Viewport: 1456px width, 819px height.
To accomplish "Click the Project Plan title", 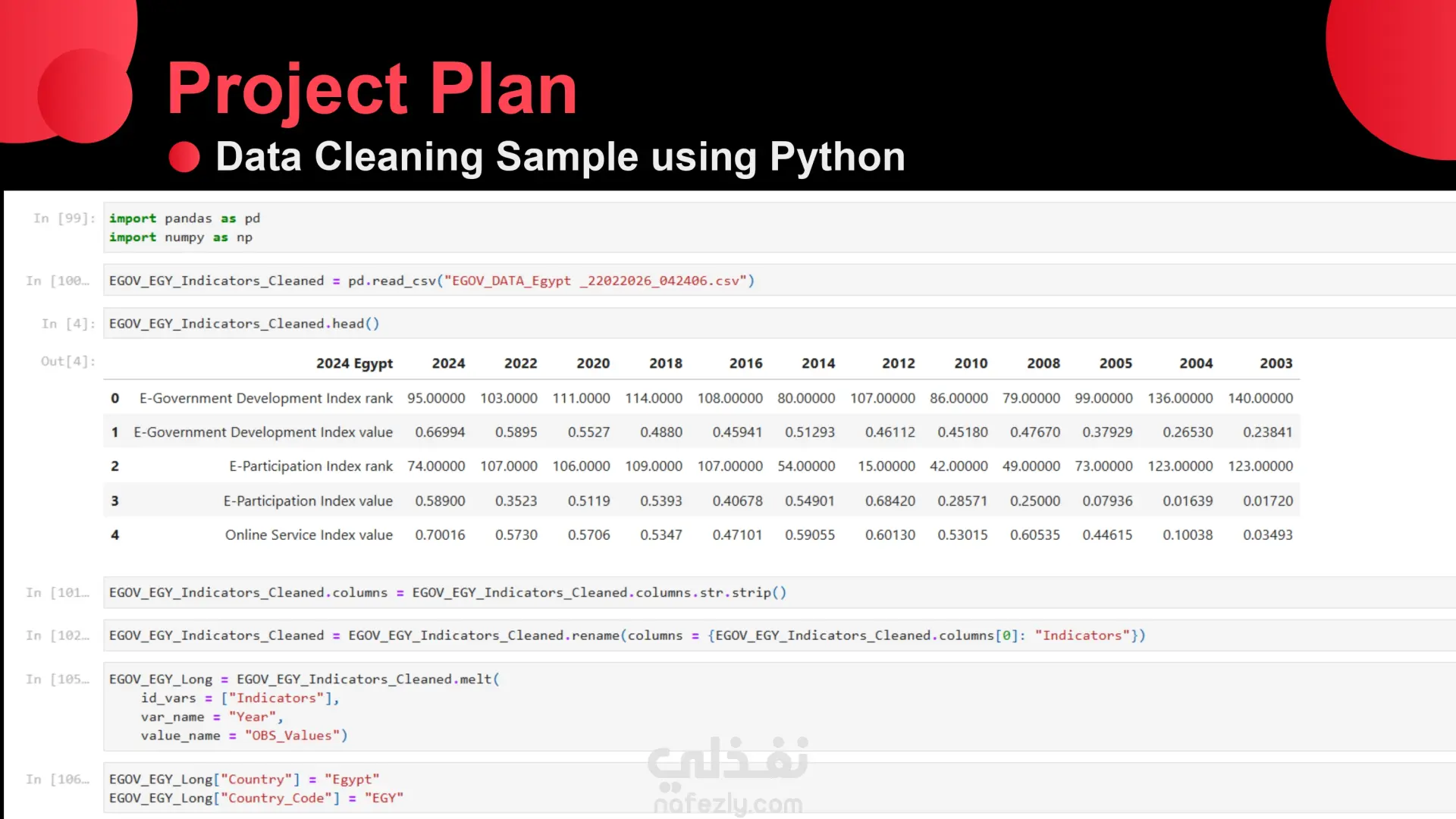I will pyautogui.click(x=372, y=89).
